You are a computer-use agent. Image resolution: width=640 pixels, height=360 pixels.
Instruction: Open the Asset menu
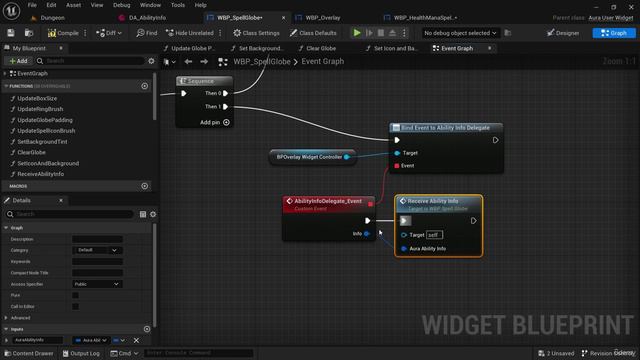pos(73,5)
